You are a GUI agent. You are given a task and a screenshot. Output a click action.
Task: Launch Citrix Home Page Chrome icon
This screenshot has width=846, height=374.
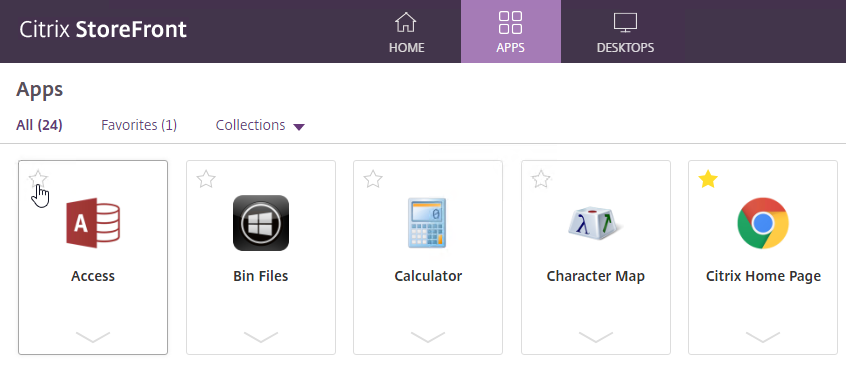pos(763,223)
